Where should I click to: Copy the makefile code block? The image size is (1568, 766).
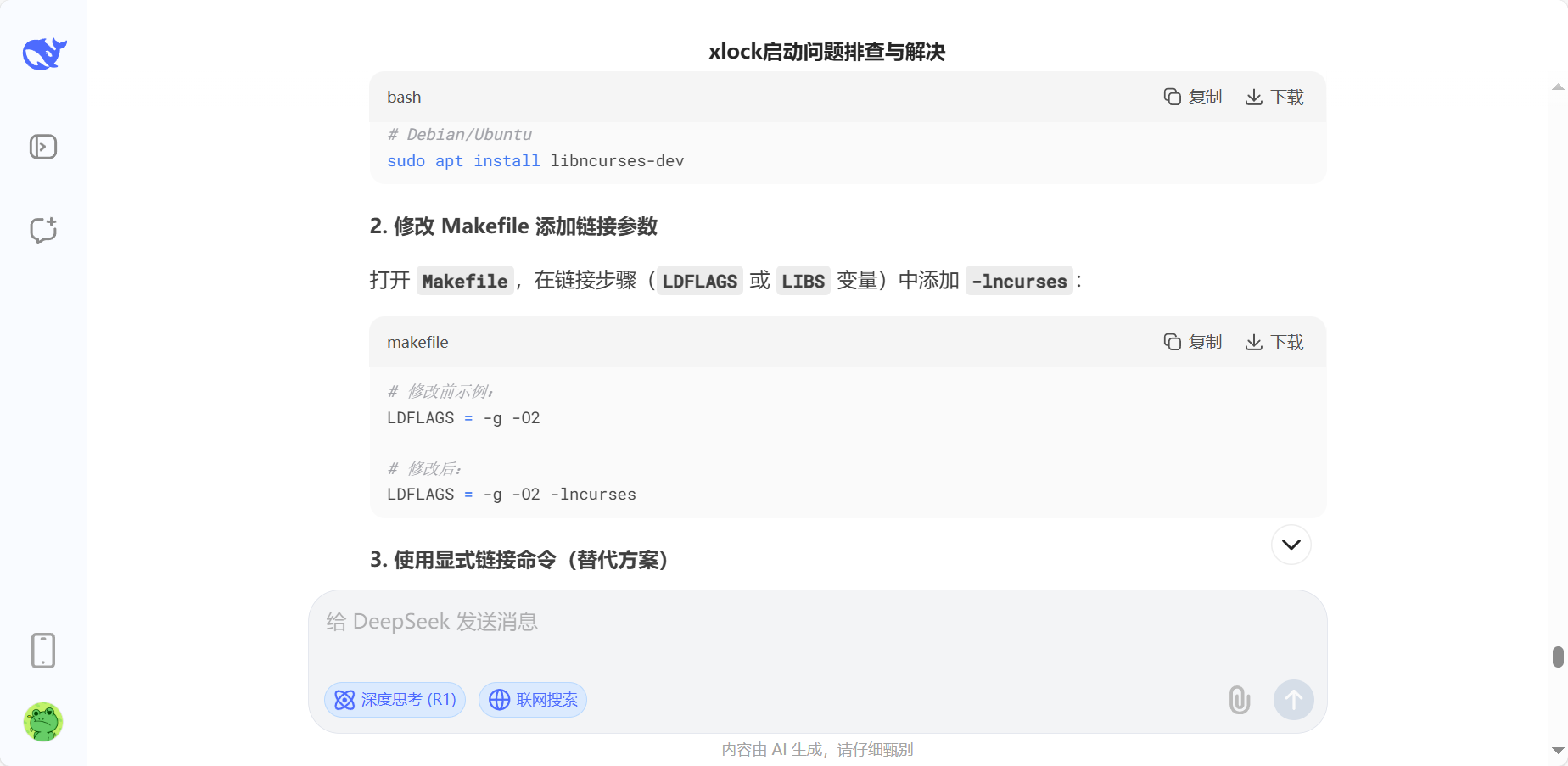click(x=1192, y=342)
